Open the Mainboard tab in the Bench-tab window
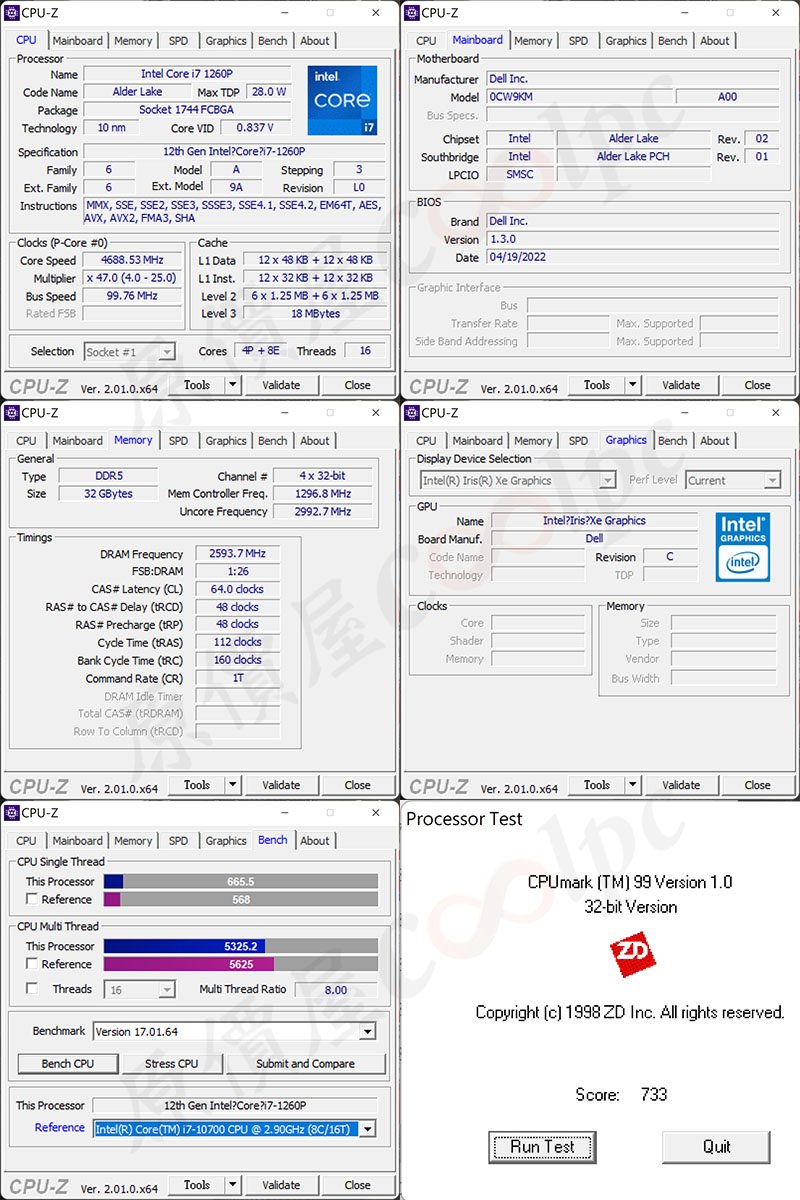 point(77,841)
